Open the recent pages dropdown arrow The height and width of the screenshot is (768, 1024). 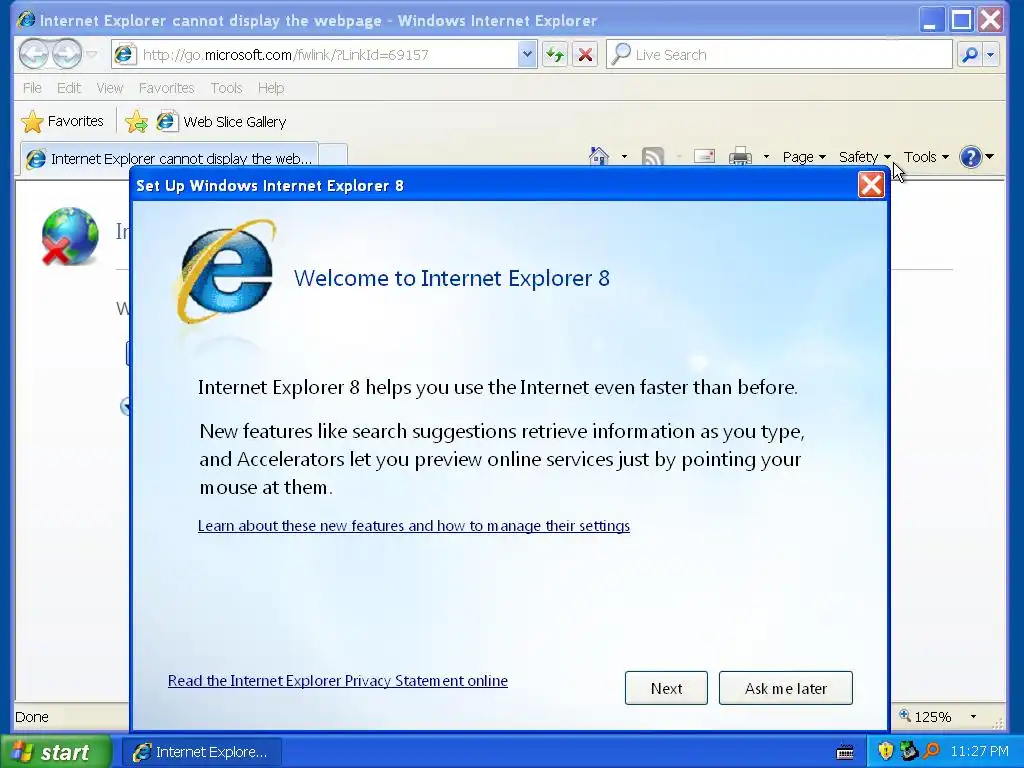click(91, 54)
